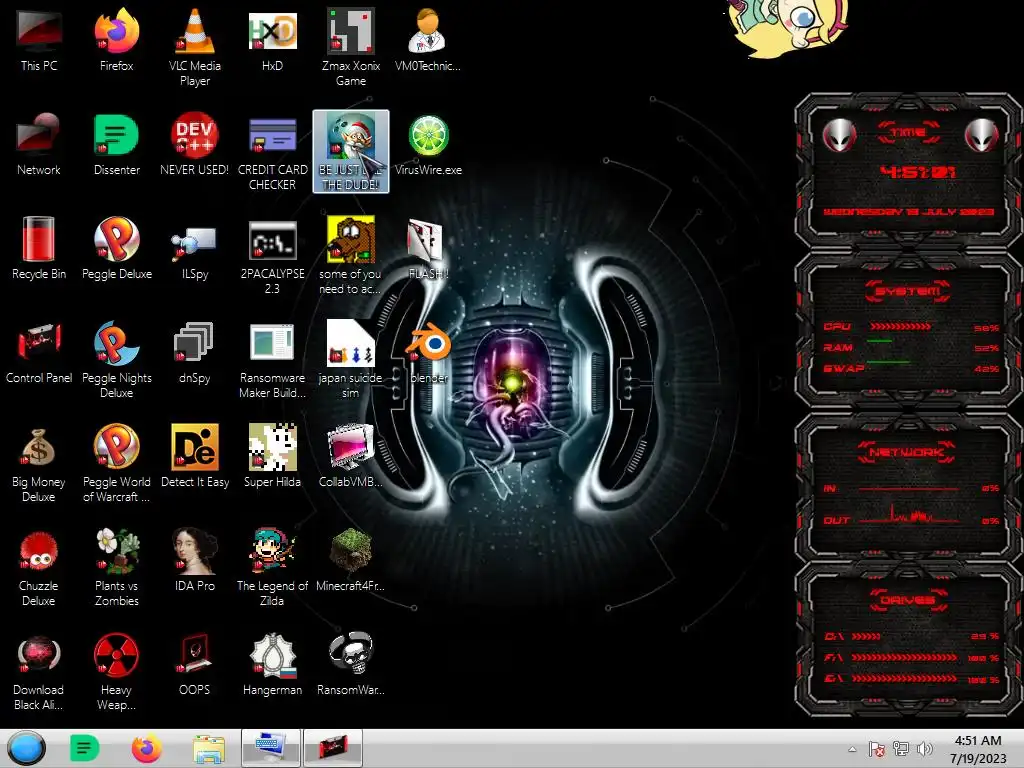Click the VM0Technic... desktop icon
The width and height of the screenshot is (1024, 768).
pyautogui.click(x=428, y=39)
